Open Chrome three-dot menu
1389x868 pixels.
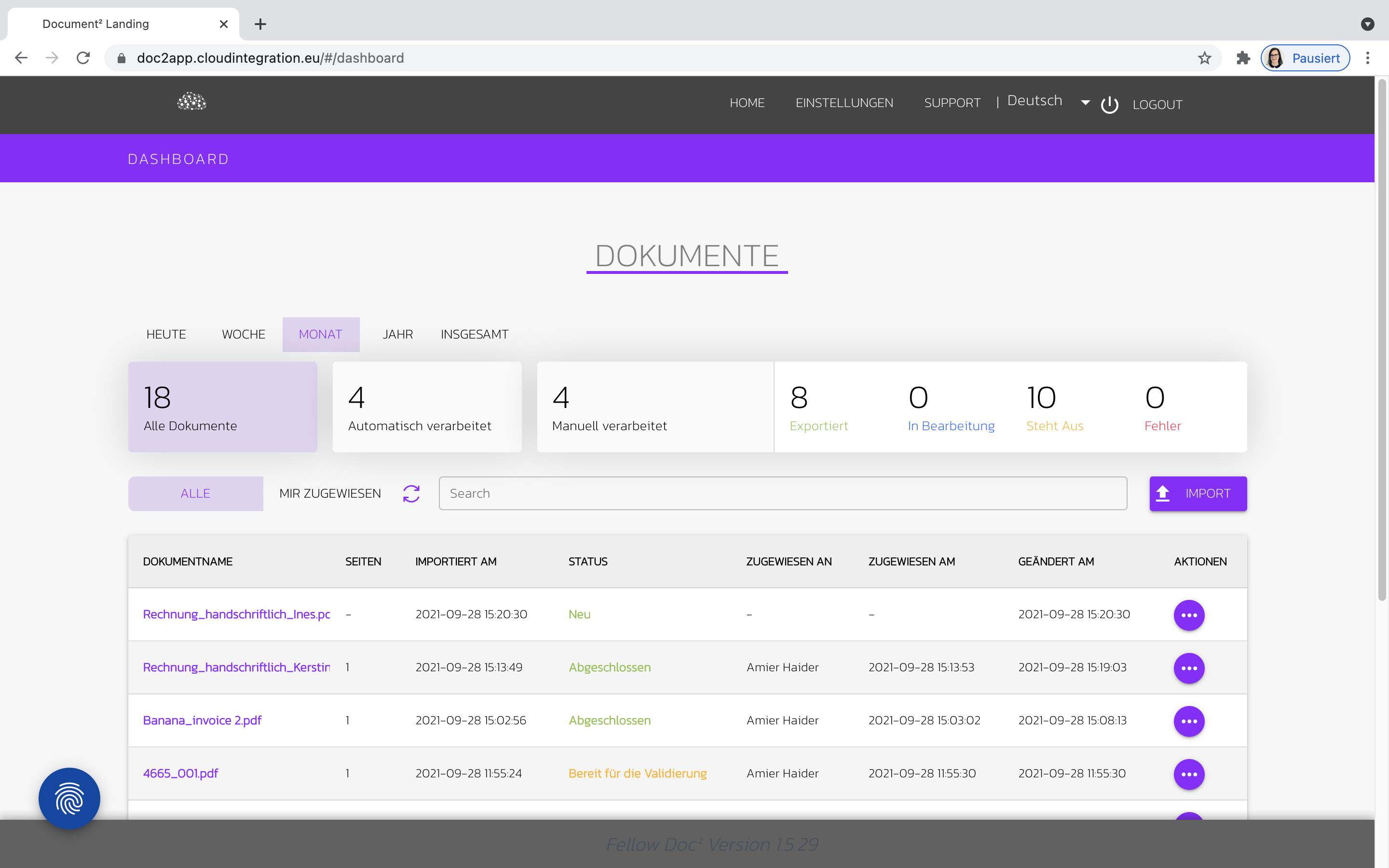tap(1368, 58)
